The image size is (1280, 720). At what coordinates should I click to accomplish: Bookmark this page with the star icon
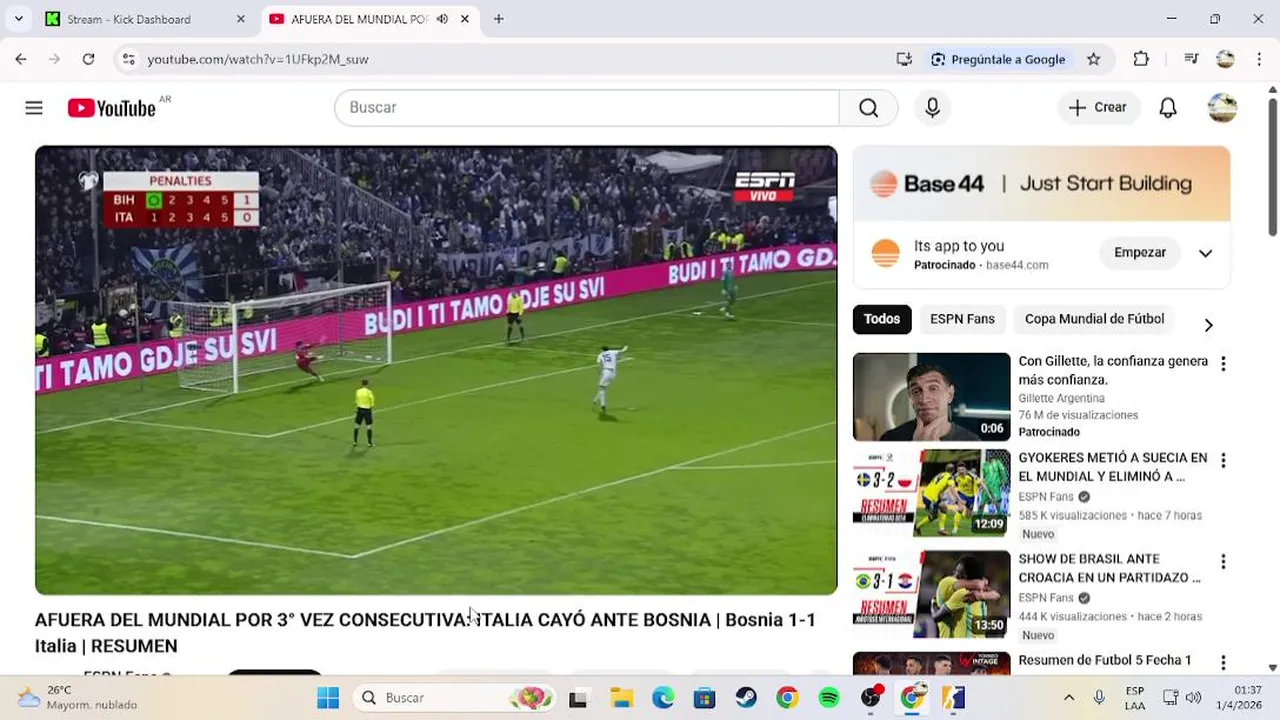[x=1093, y=59]
